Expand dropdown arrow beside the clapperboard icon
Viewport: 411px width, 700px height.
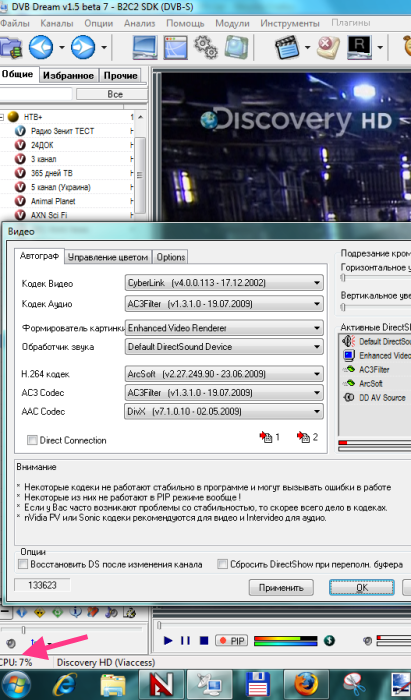[x=308, y=47]
